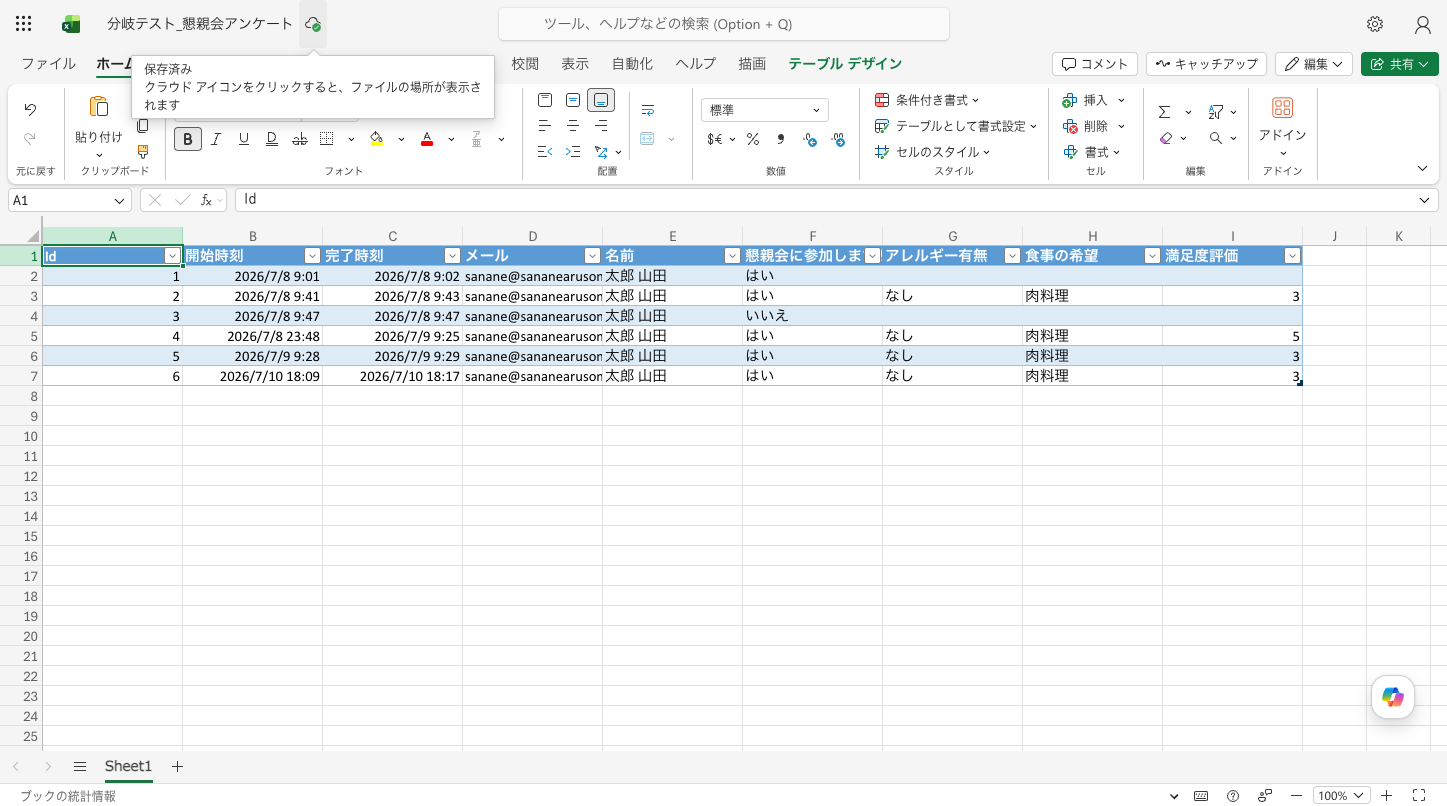The height and width of the screenshot is (806, 1447).
Task: Apply Percent Style format
Action: 752,139
